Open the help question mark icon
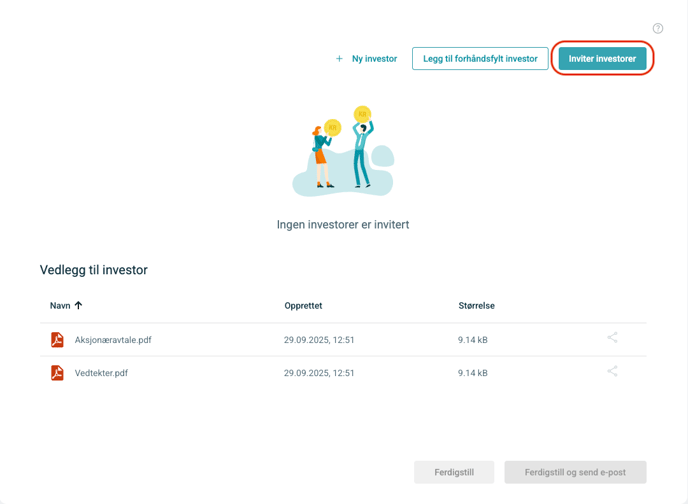The image size is (688, 504). (x=658, y=29)
